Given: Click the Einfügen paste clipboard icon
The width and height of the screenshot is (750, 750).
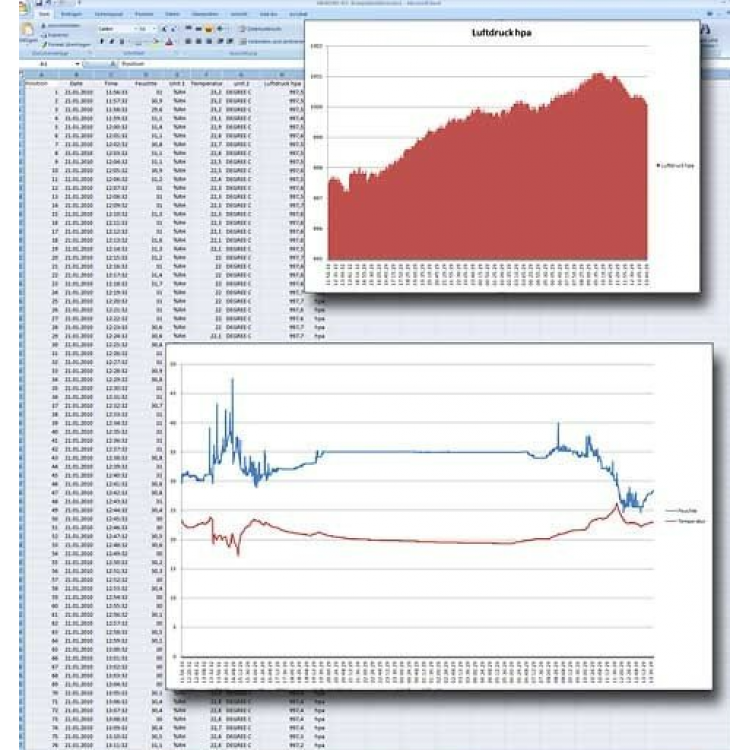Looking at the screenshot, I should click(27, 29).
